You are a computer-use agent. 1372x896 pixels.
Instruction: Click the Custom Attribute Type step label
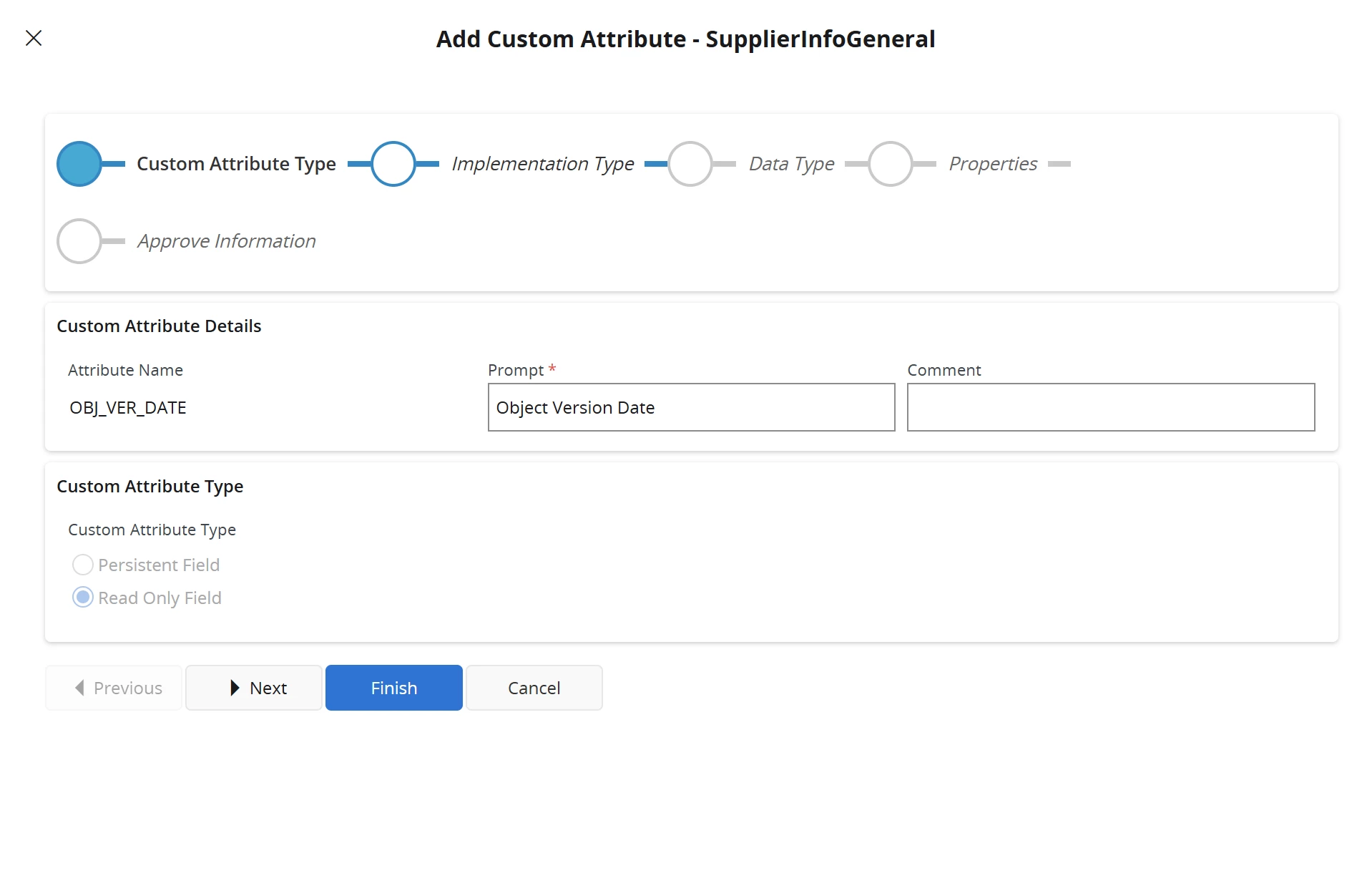tap(236, 164)
